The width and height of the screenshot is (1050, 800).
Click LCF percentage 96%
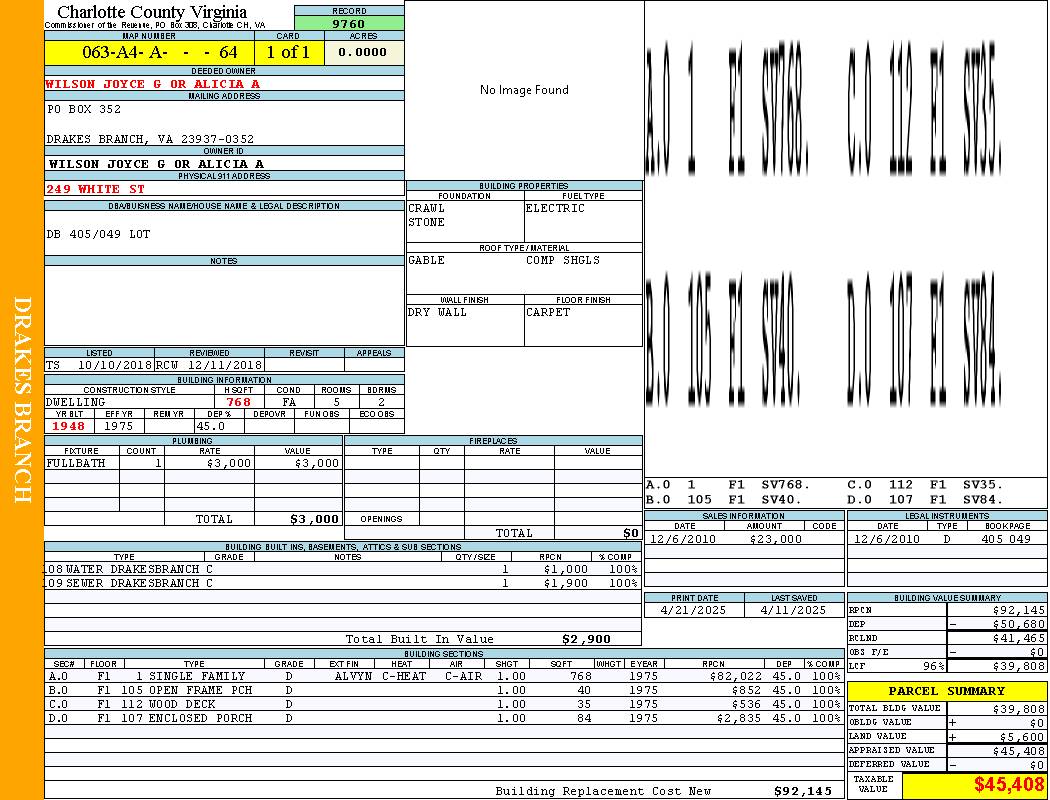(x=933, y=666)
